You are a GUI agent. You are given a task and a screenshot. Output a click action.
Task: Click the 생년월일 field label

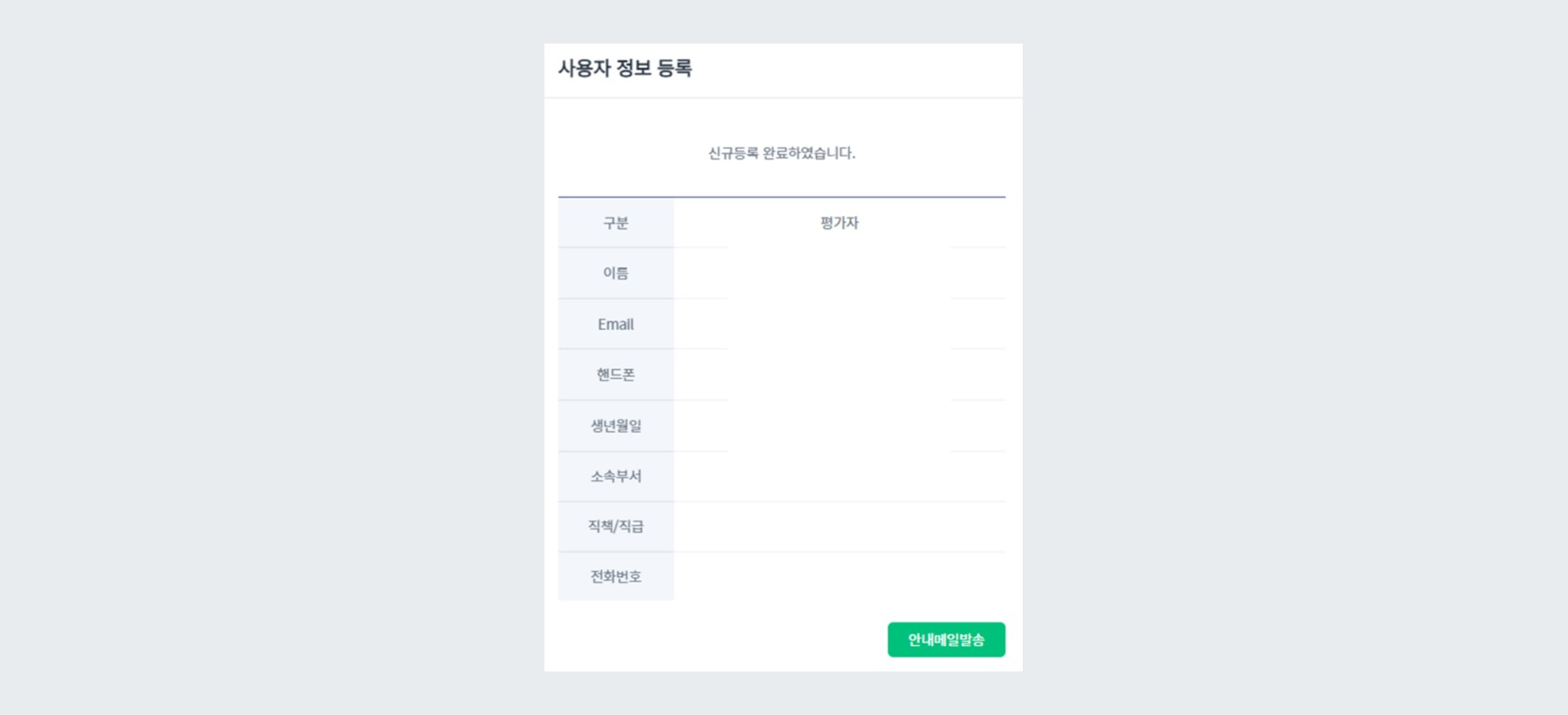coord(615,425)
